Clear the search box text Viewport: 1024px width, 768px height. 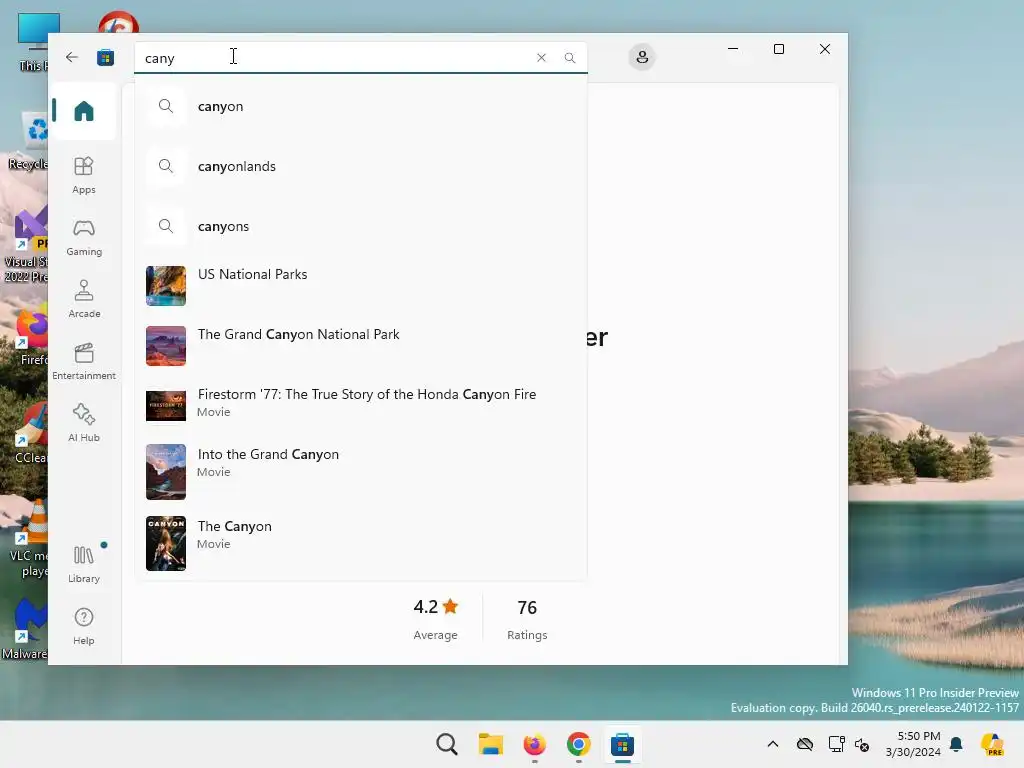pos(541,58)
